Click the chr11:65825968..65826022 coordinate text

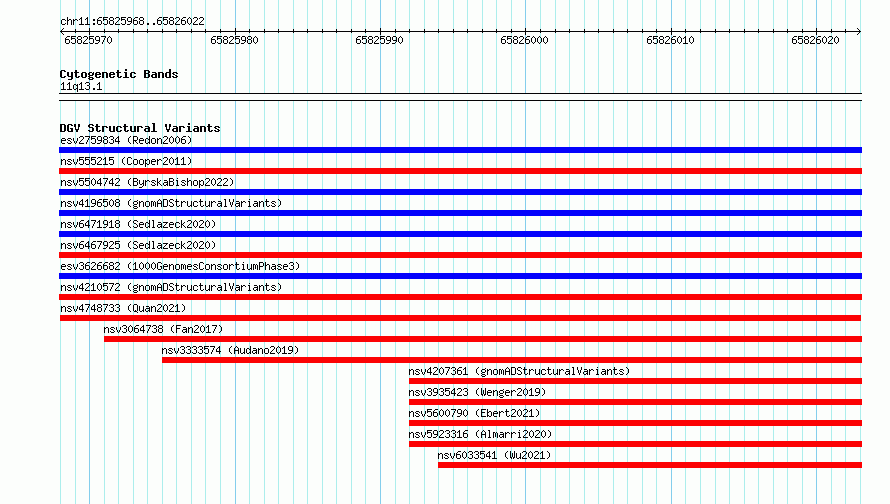click(132, 21)
